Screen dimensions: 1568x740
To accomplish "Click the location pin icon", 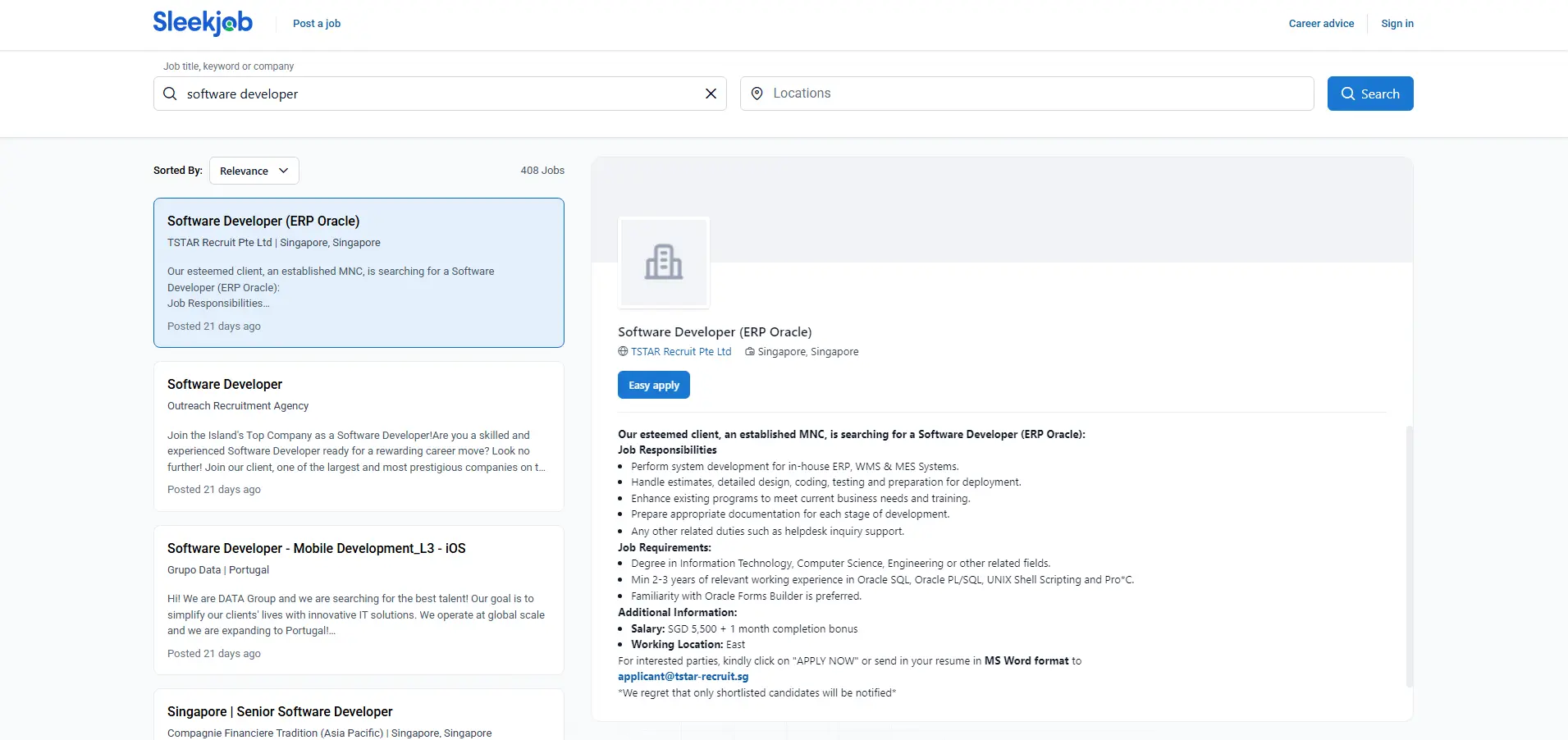I will (x=758, y=94).
